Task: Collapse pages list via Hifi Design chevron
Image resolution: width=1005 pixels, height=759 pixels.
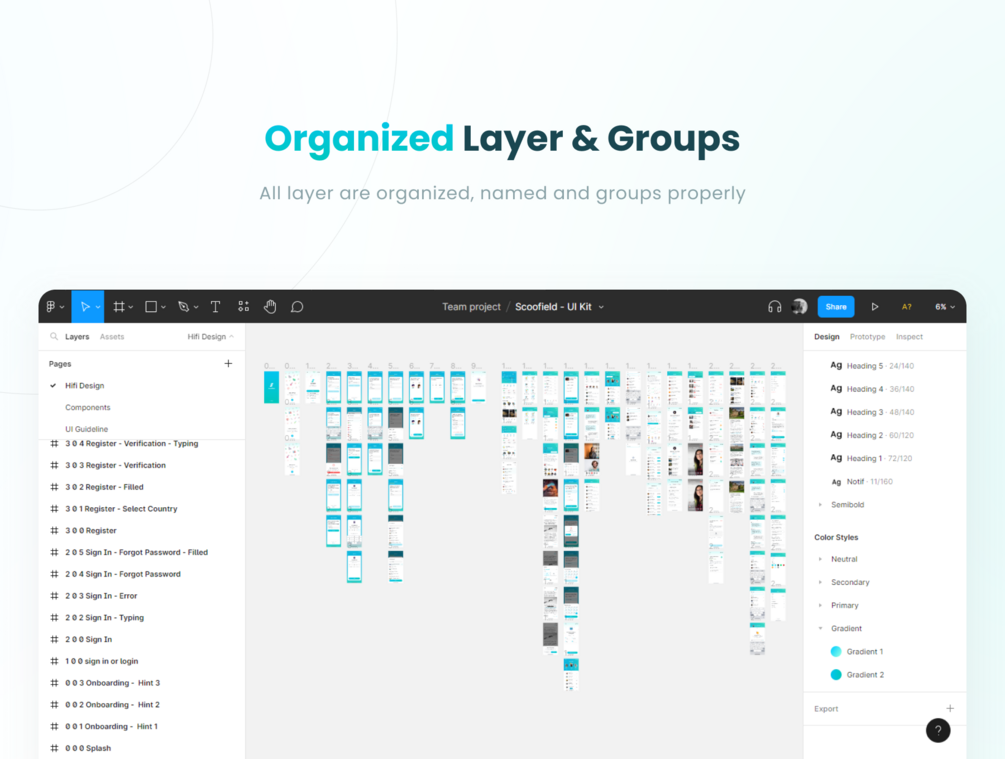Action: [x=231, y=337]
